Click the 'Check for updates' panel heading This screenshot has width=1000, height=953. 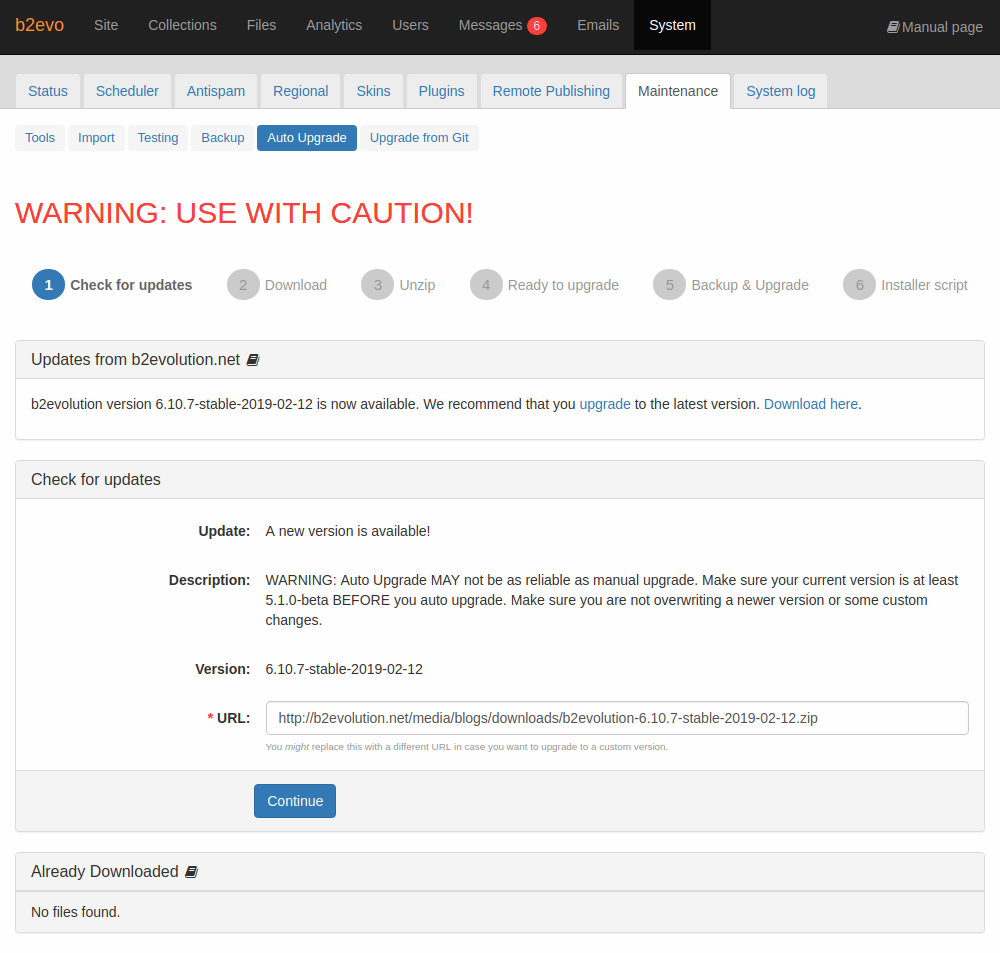point(96,480)
